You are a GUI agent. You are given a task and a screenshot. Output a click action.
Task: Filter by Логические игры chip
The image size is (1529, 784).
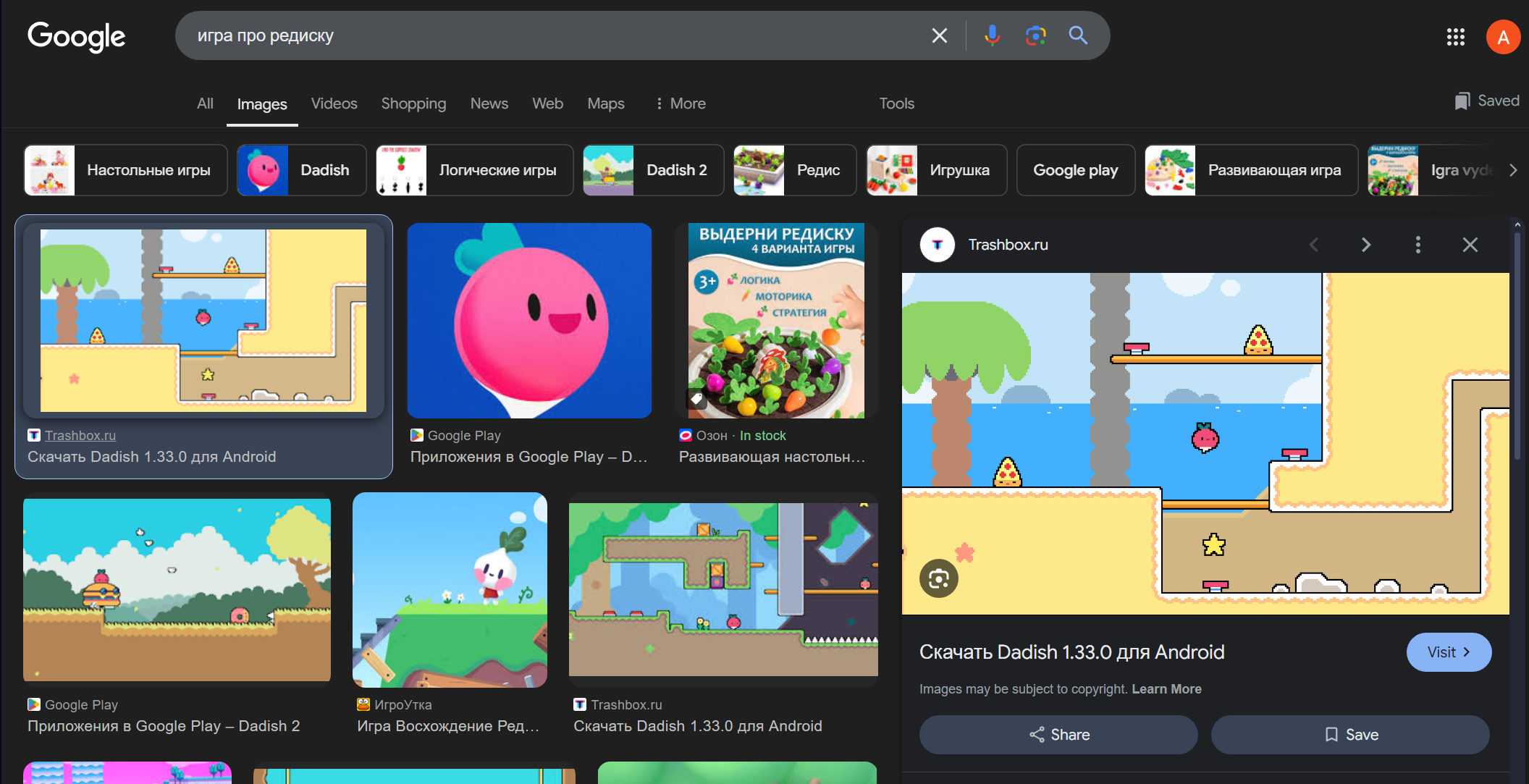(x=475, y=170)
